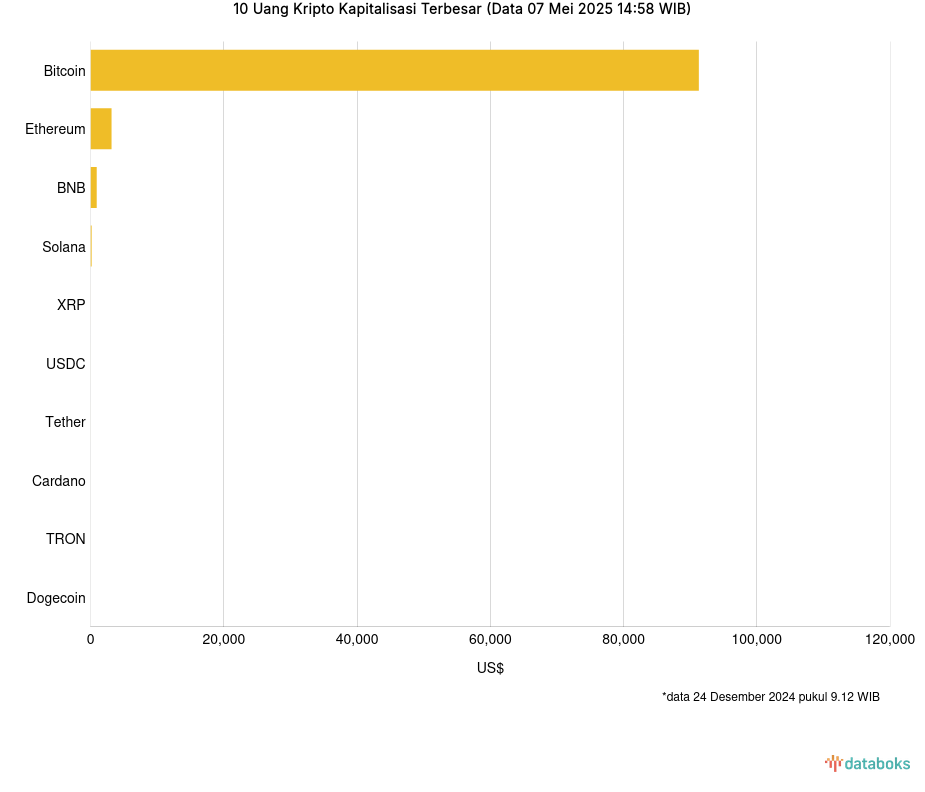
Task: Click the small BNB bar
Action: (x=94, y=188)
